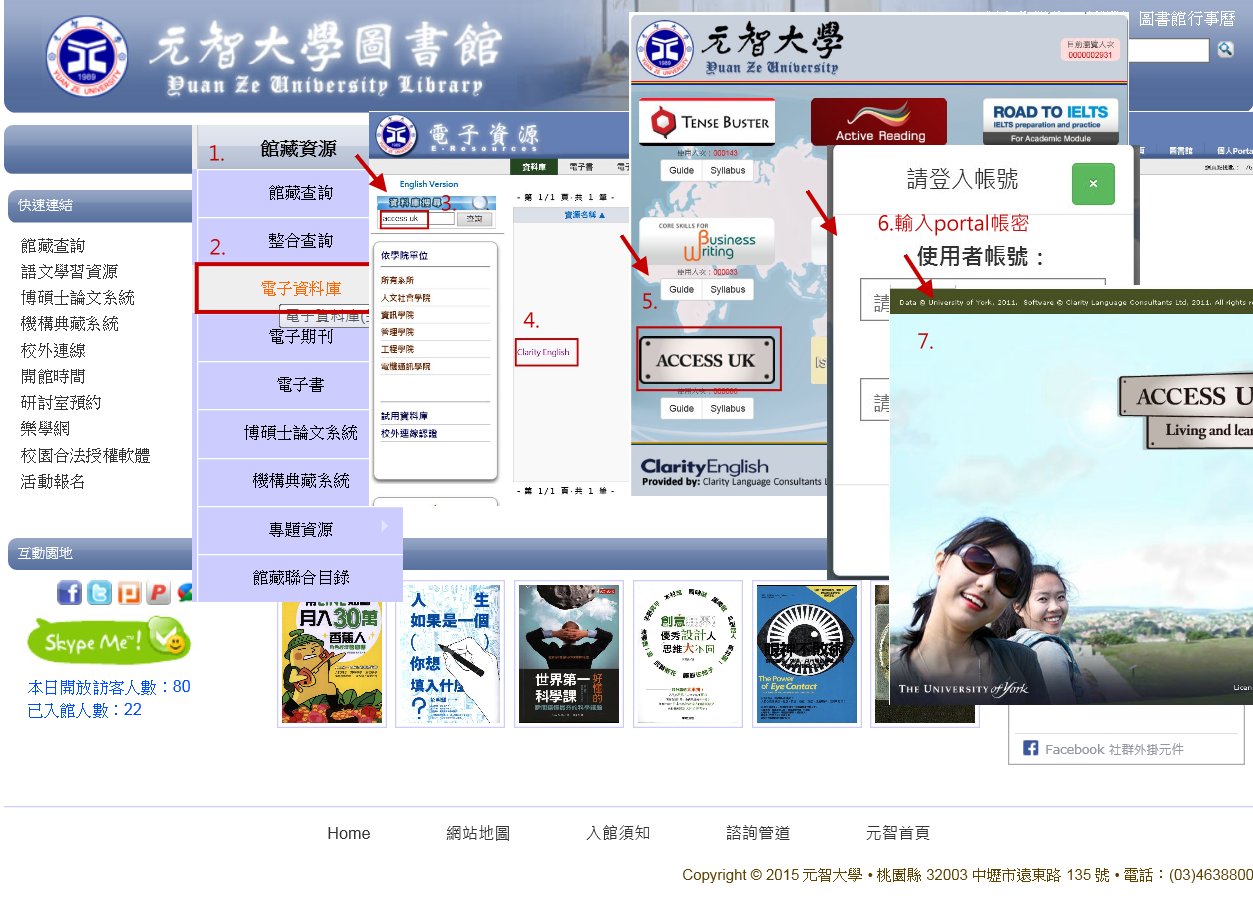Close the login dialog with green × button
The height and width of the screenshot is (904, 1253).
[x=1093, y=184]
